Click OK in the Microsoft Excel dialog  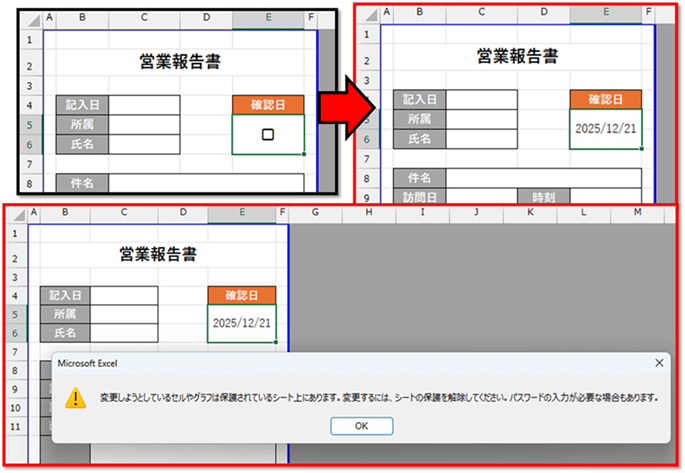click(x=360, y=426)
